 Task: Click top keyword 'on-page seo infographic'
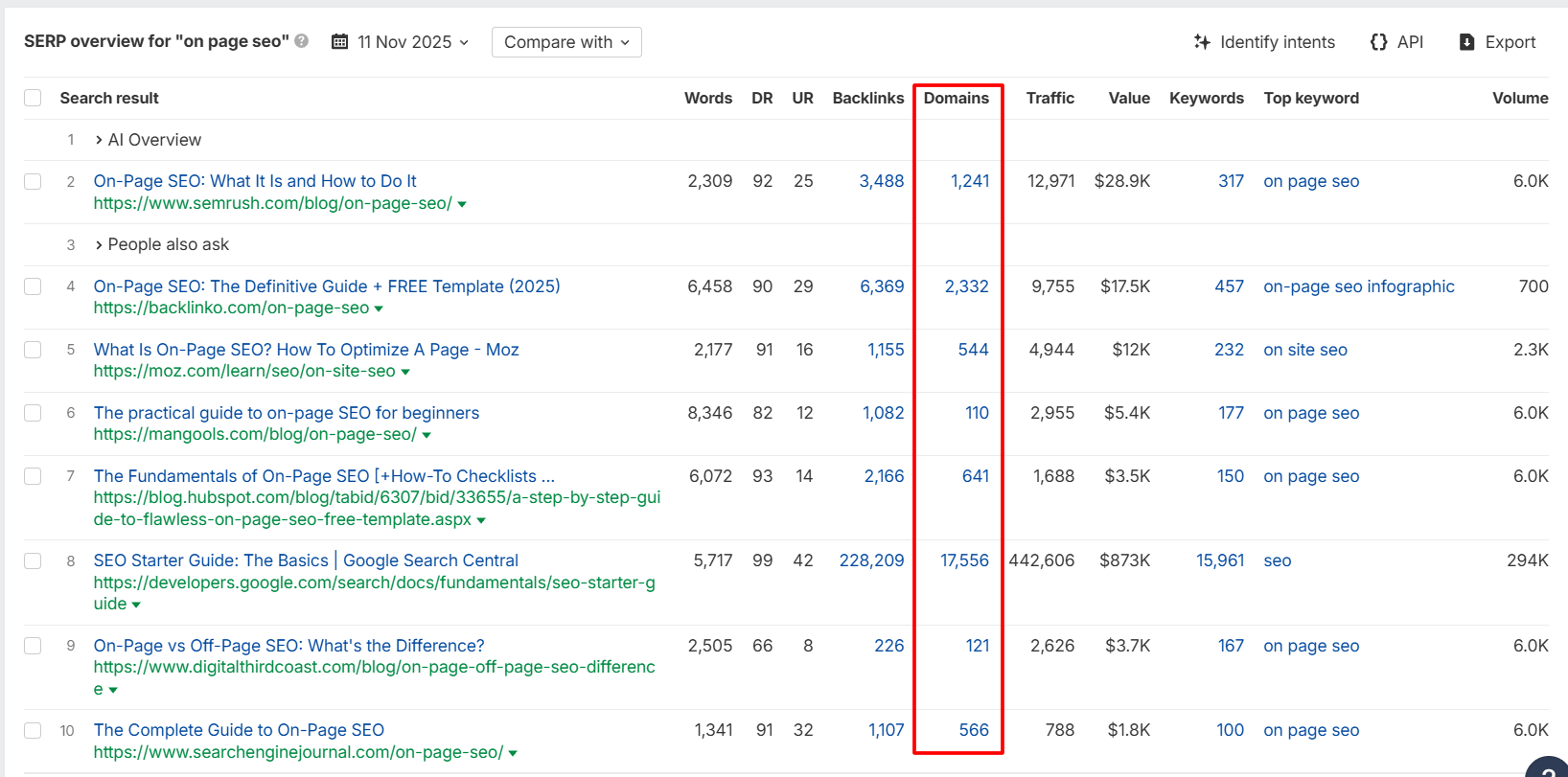pos(1359,286)
